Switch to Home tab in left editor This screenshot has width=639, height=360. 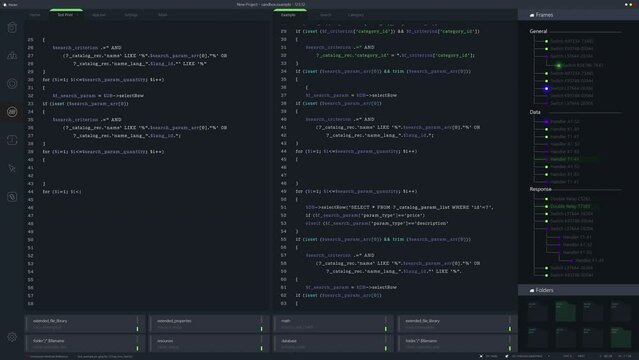click(x=35, y=15)
